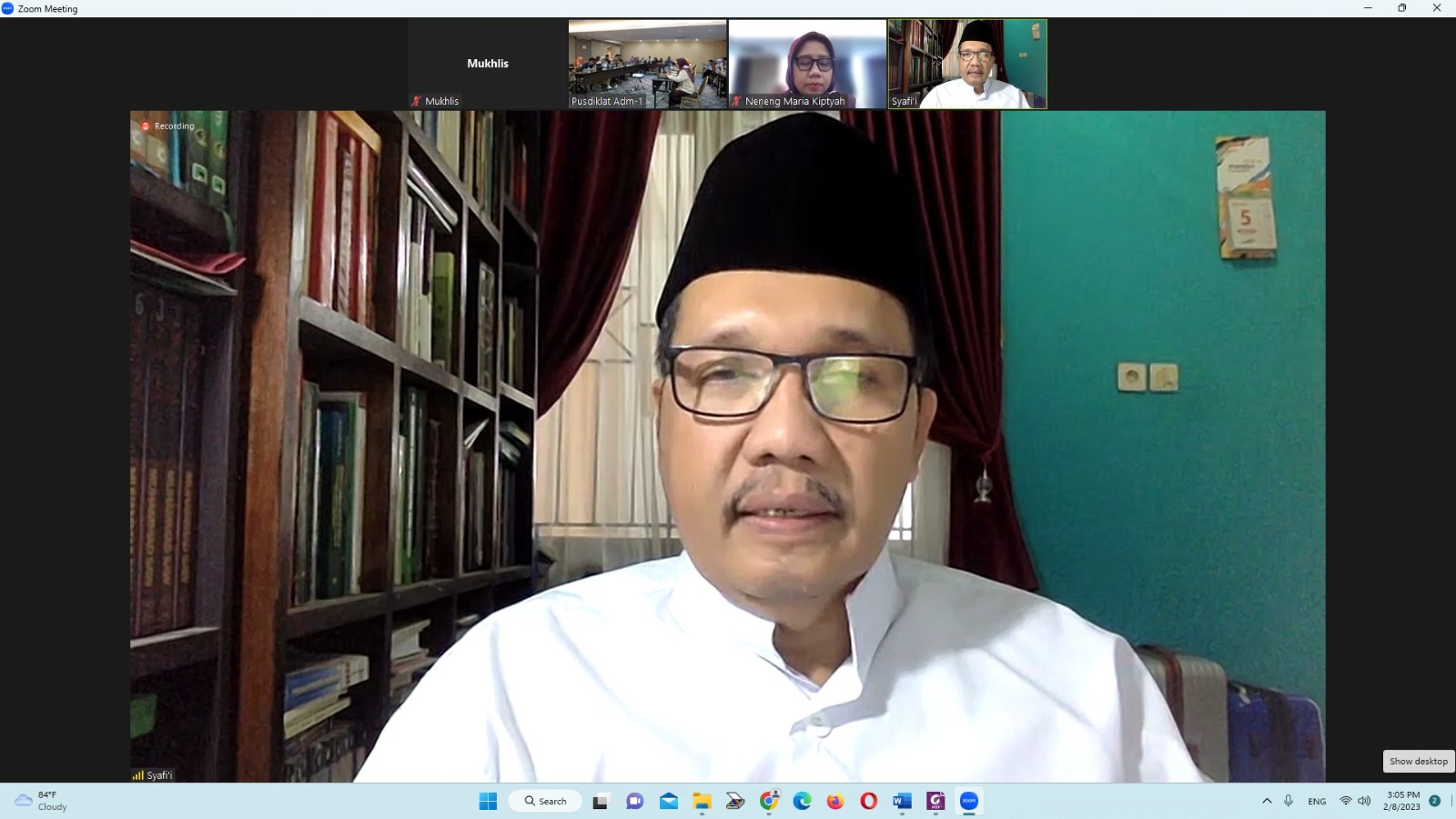1456x819 pixels.
Task: Launch Firefox from the taskbar
Action: (834, 801)
